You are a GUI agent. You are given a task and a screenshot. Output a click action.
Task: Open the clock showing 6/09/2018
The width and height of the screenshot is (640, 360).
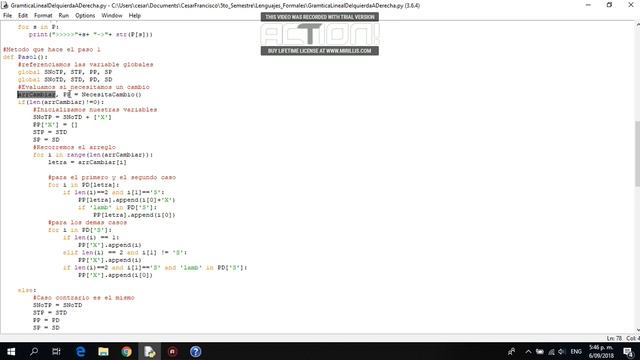click(x=601, y=351)
